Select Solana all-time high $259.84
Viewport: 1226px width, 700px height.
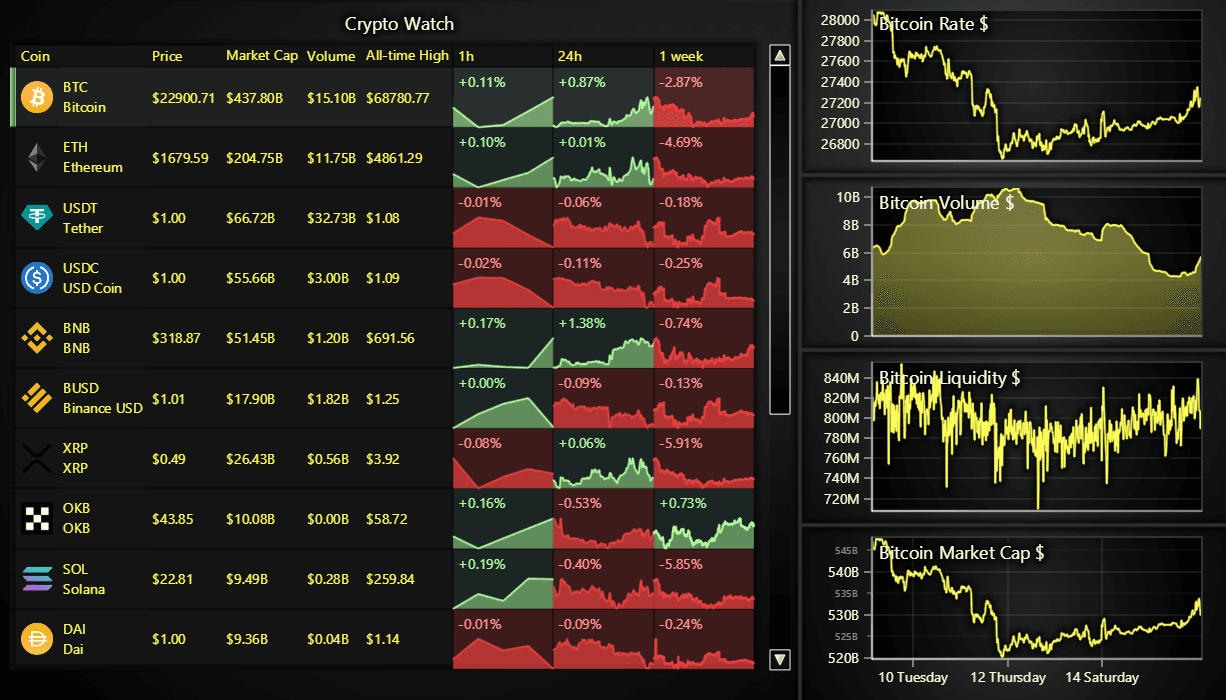click(390, 579)
